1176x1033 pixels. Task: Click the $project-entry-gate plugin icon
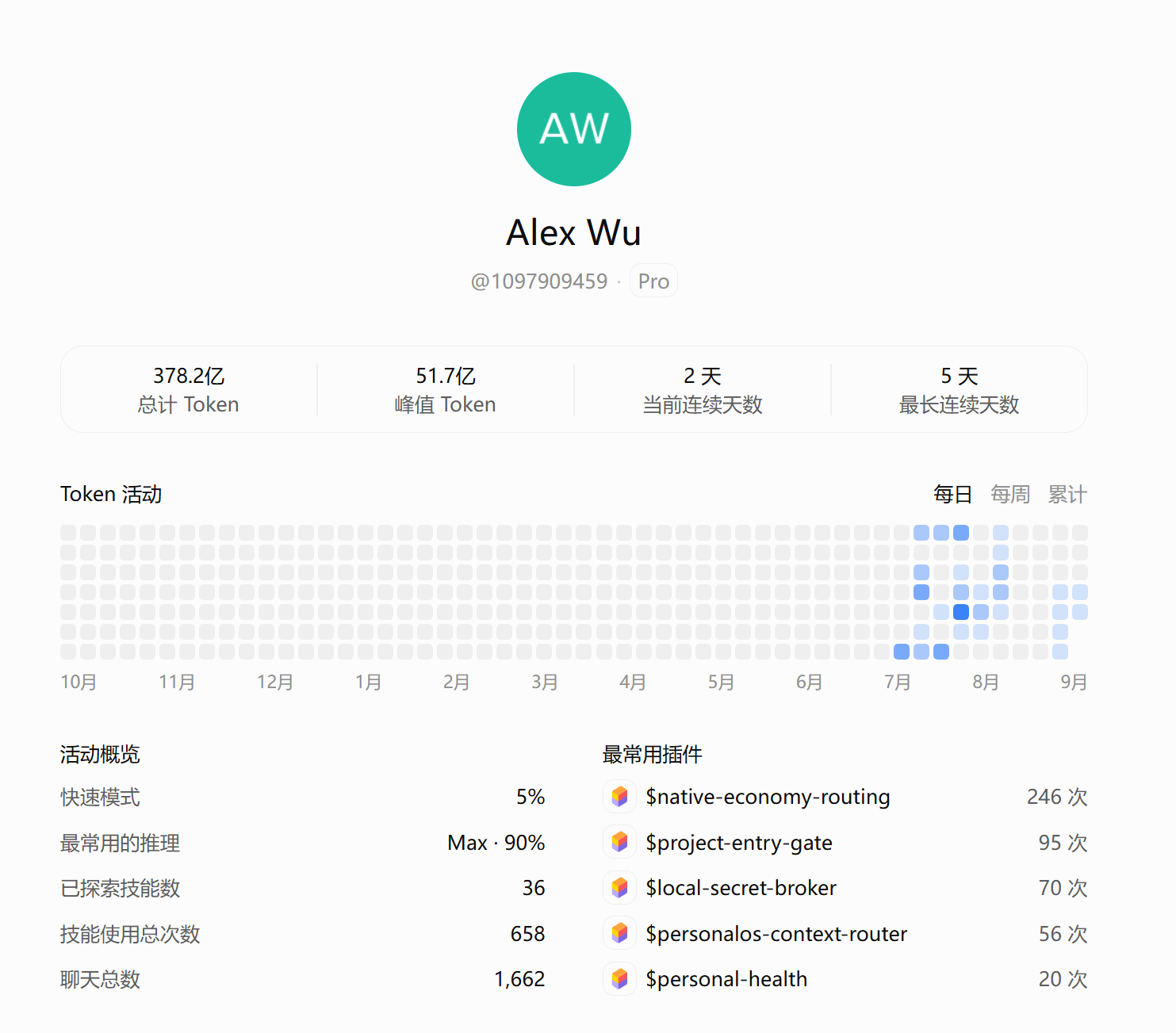click(620, 842)
